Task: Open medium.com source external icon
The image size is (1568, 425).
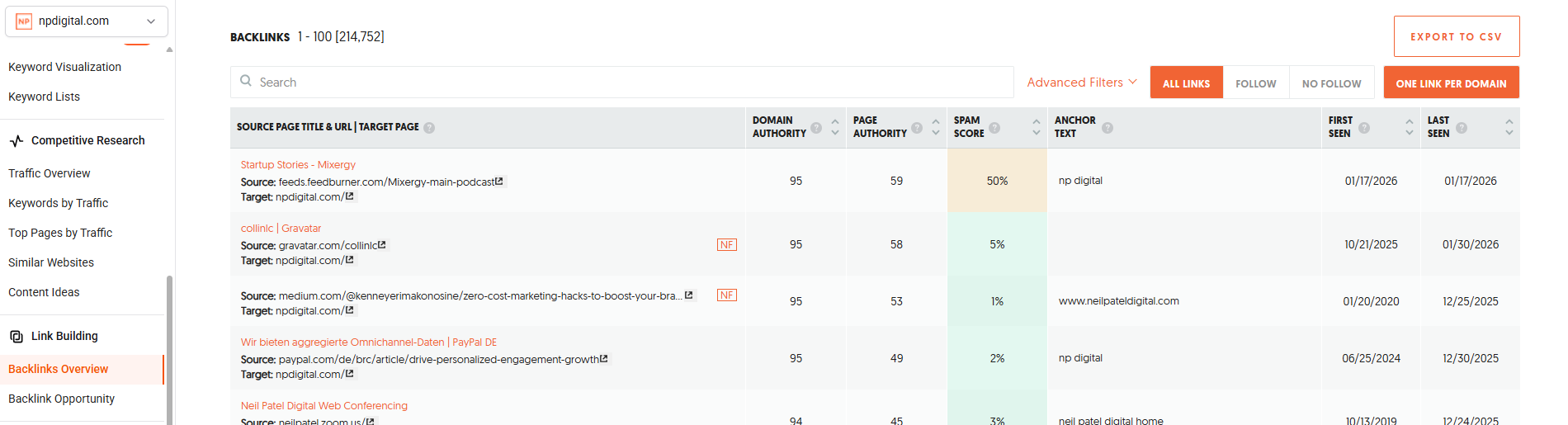Action: point(689,295)
